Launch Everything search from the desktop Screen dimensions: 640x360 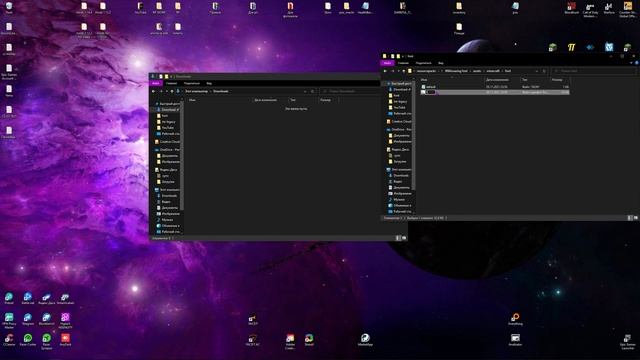(x=515, y=319)
